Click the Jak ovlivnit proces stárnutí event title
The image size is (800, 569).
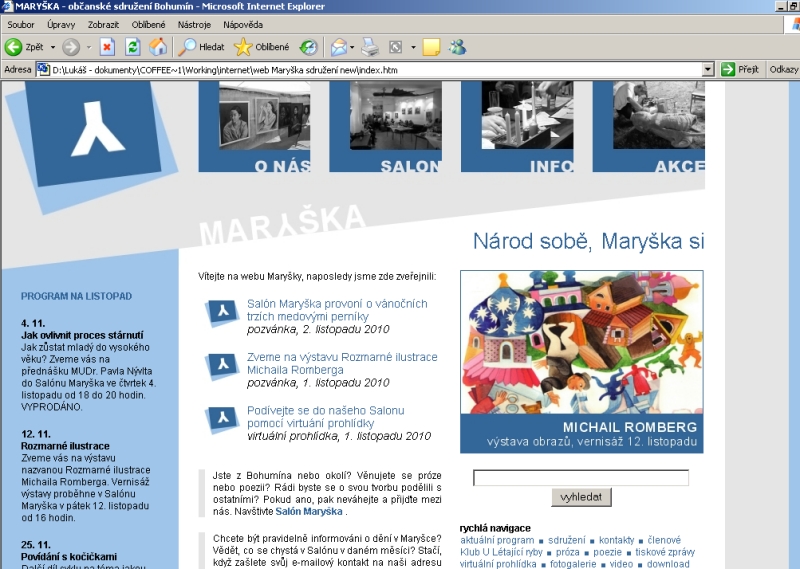pos(82,335)
